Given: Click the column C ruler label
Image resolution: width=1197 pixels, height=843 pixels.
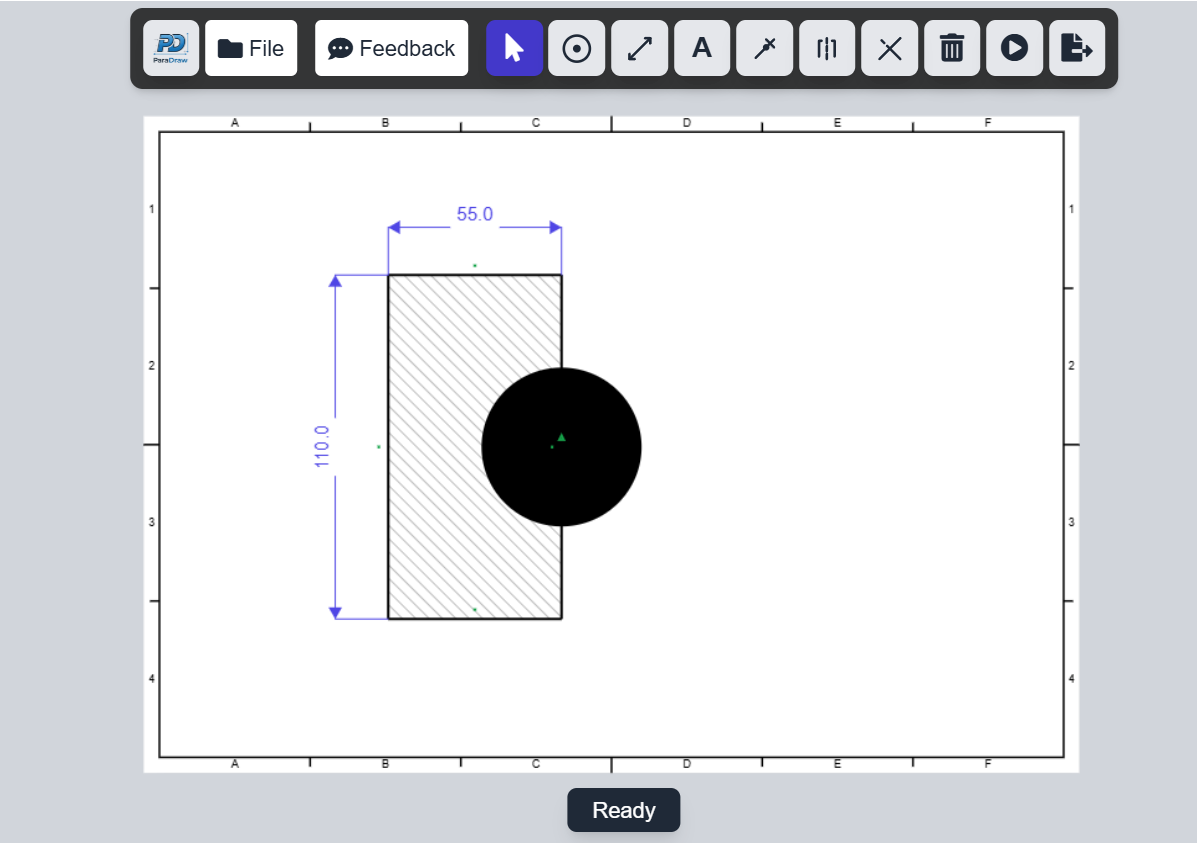Looking at the screenshot, I should (x=535, y=122).
